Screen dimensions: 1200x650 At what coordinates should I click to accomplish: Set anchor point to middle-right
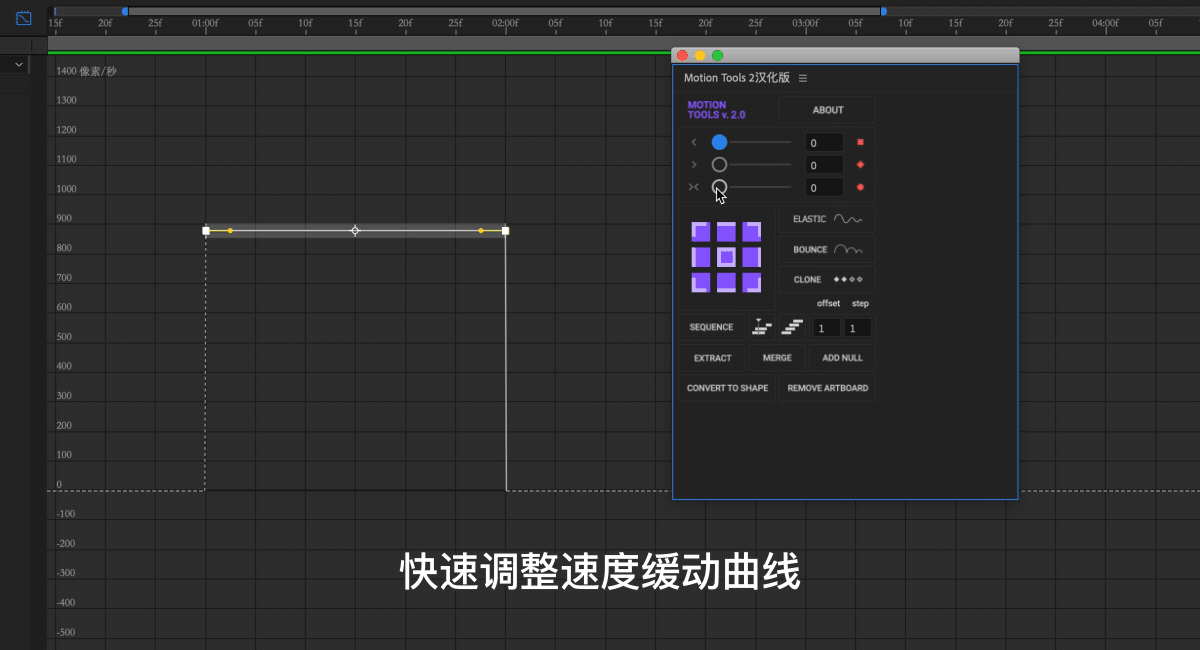pyautogui.click(x=752, y=257)
